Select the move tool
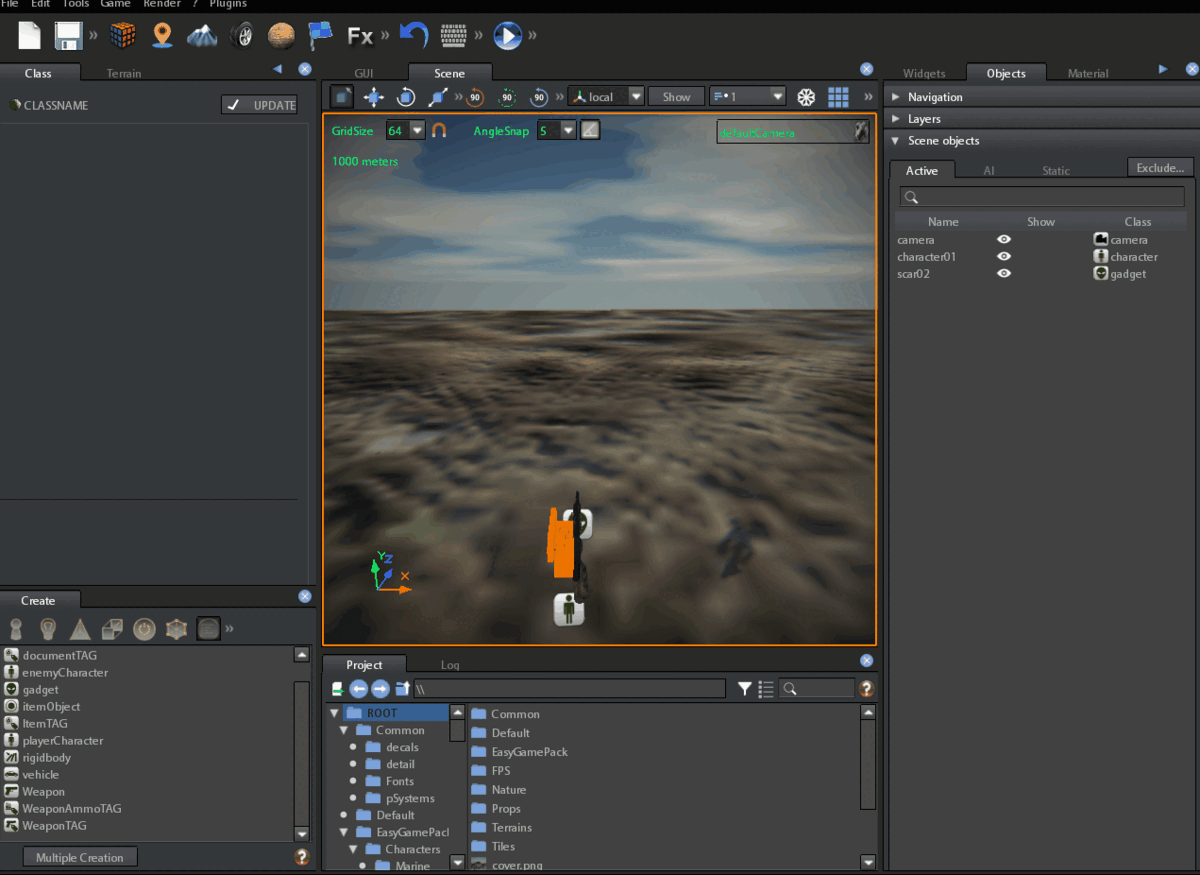The image size is (1200, 875). tap(374, 97)
